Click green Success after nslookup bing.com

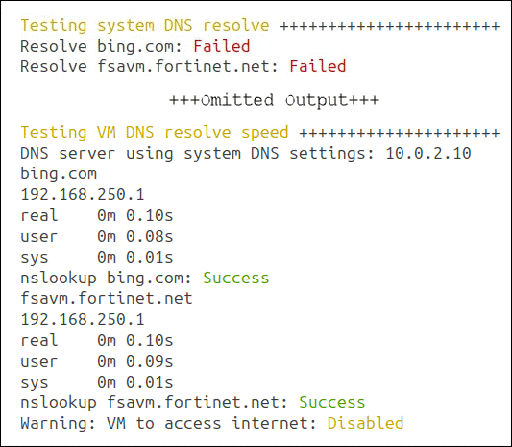click(x=236, y=278)
